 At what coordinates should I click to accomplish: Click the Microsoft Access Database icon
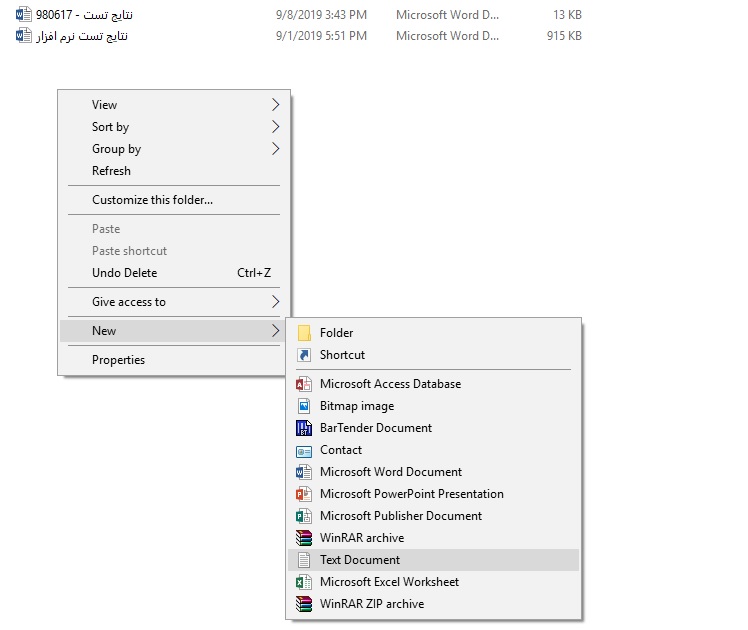click(304, 384)
